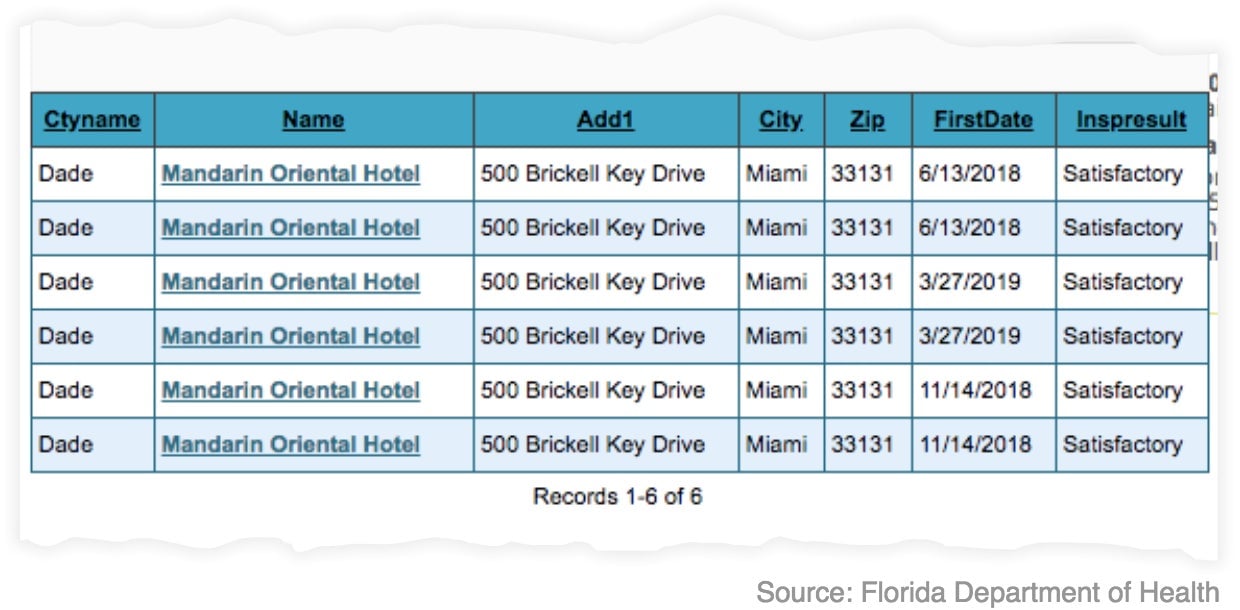This screenshot has width=1240, height=610.
Task: Select the last 11/14/2018 date cell
Action: [x=983, y=444]
